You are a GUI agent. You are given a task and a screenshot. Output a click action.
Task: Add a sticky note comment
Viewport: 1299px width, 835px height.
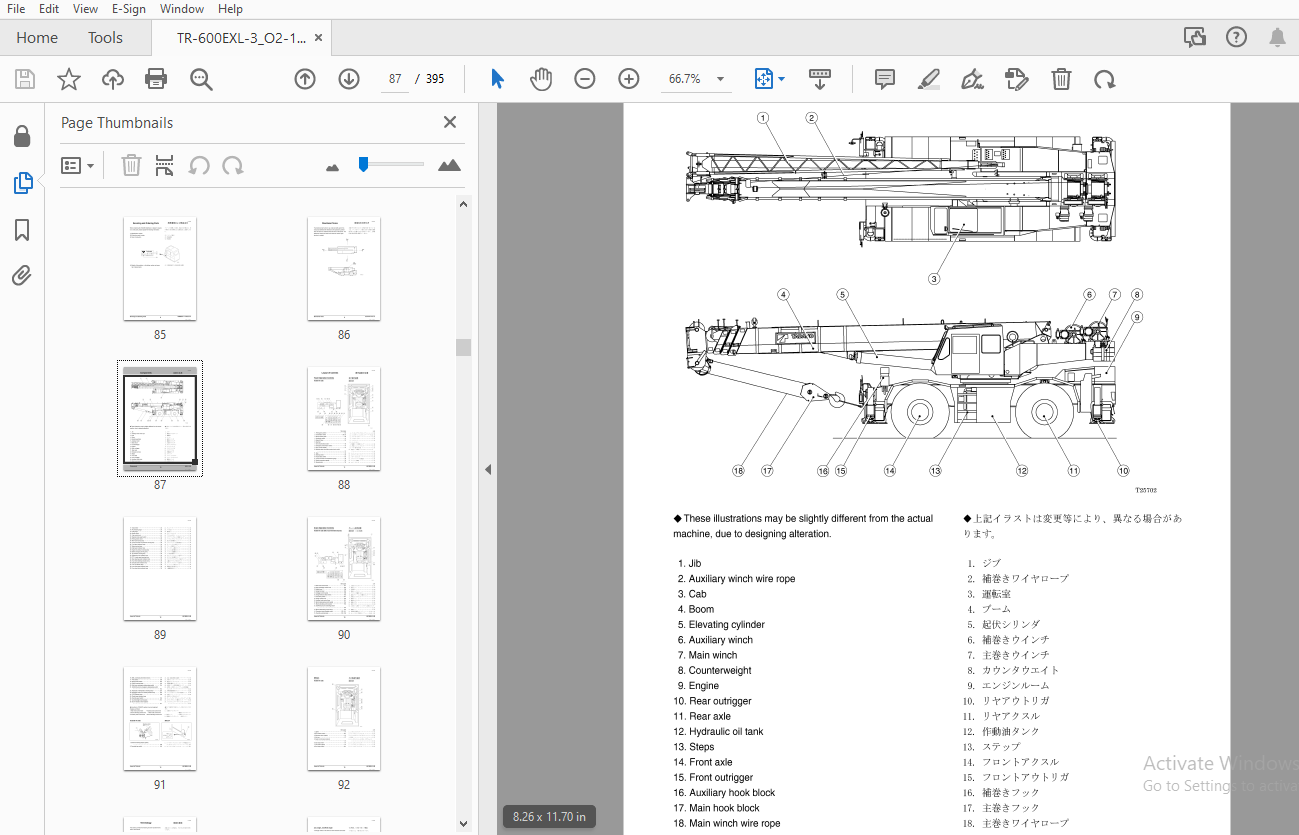(x=885, y=79)
